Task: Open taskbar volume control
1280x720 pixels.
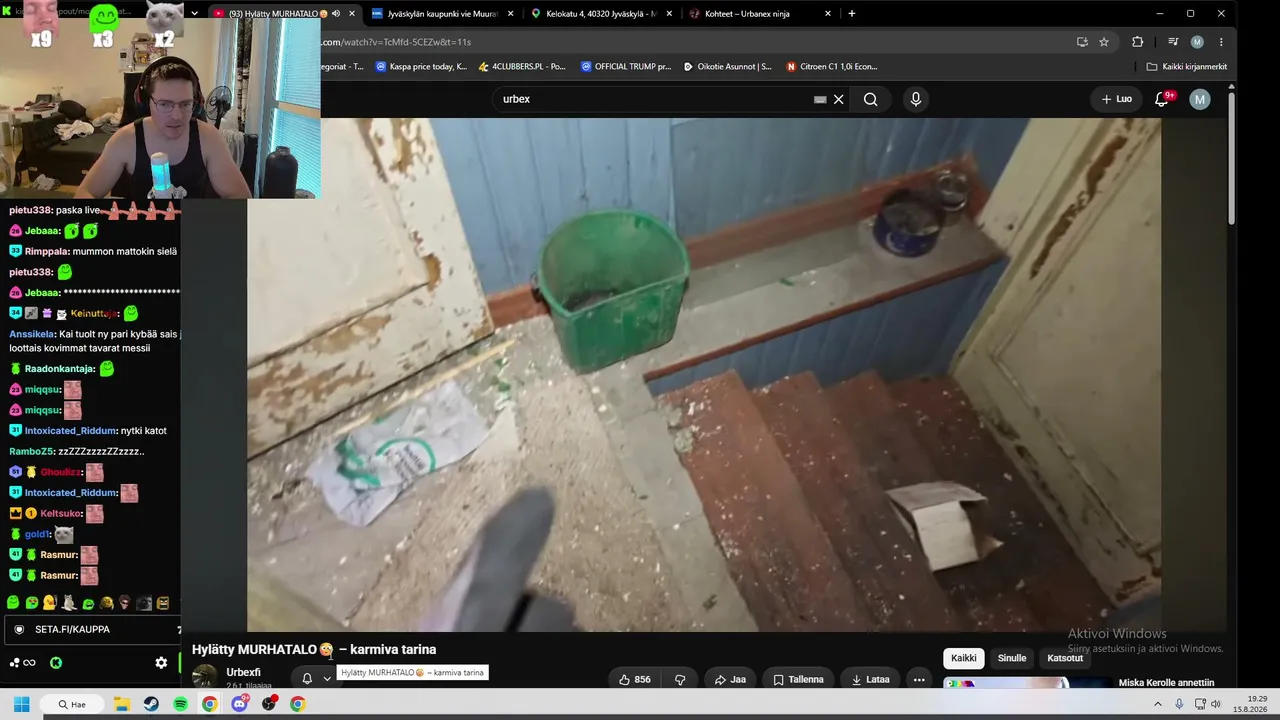Action: point(1216,704)
